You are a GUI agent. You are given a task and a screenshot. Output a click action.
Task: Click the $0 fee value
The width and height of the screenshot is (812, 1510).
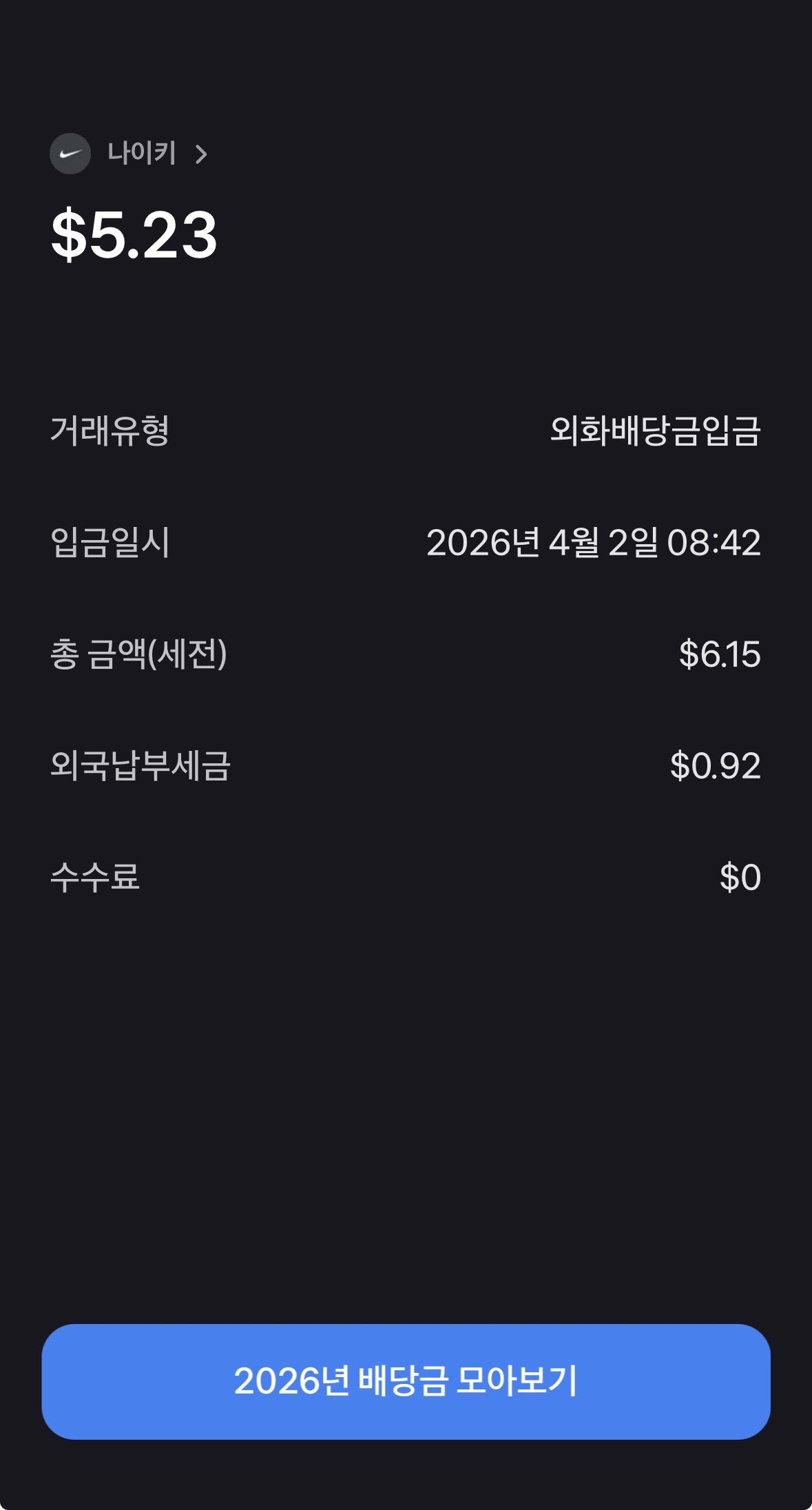[740, 878]
